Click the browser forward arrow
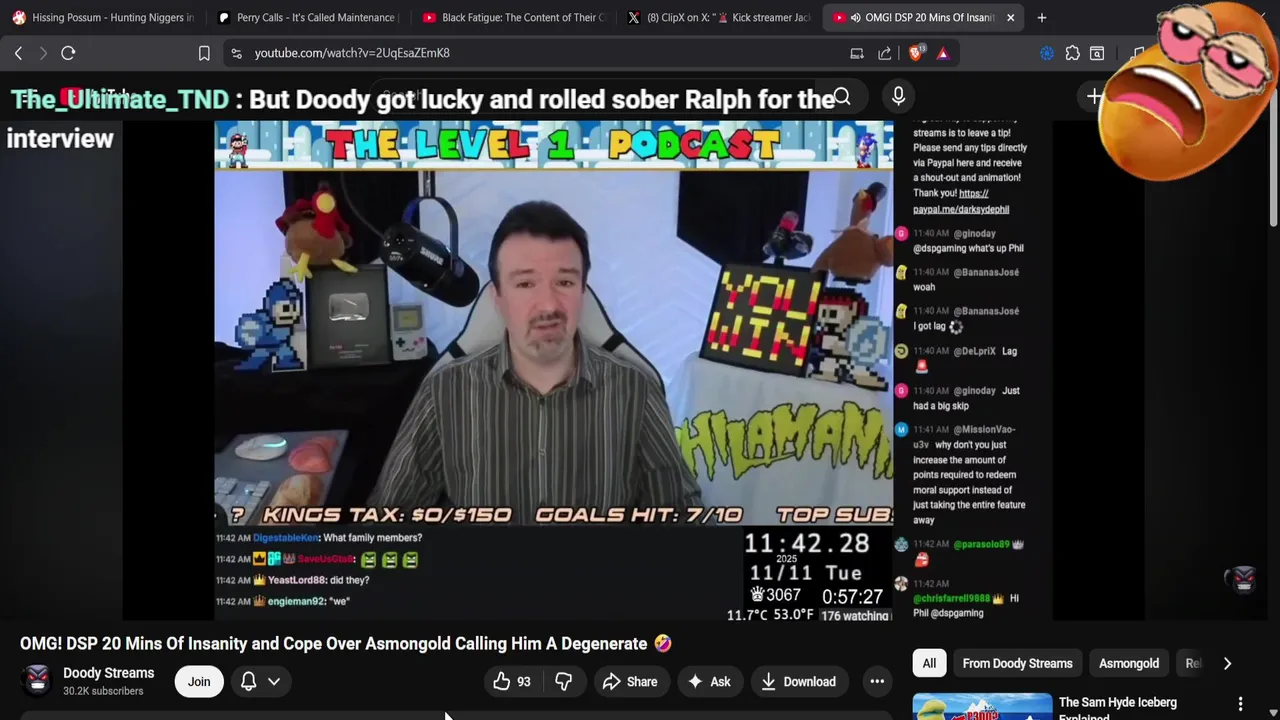The width and height of the screenshot is (1280, 720). (x=43, y=53)
